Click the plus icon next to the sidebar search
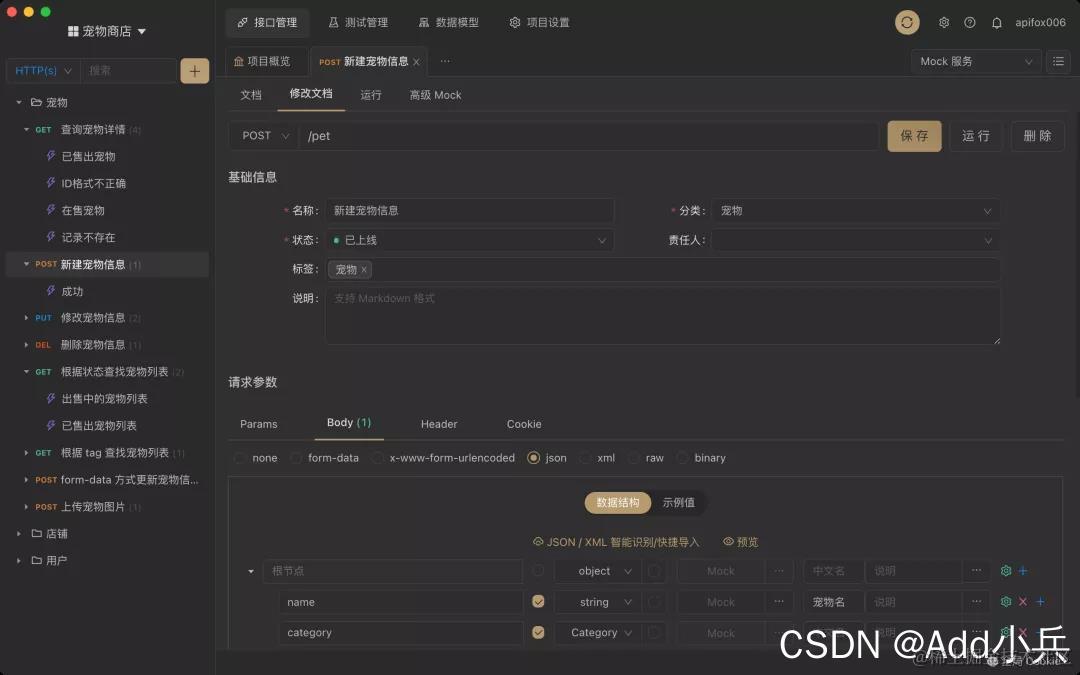1080x675 pixels. [x=194, y=70]
